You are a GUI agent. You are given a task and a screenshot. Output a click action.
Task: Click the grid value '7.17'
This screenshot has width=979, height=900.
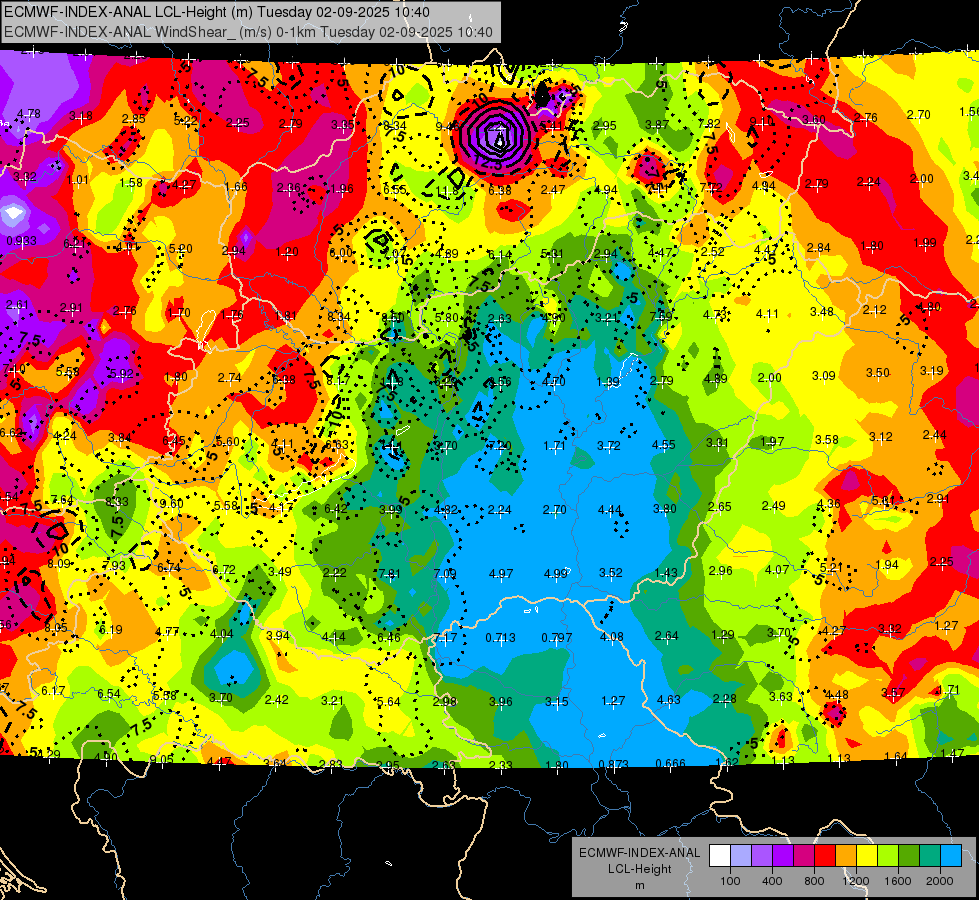coord(445,638)
